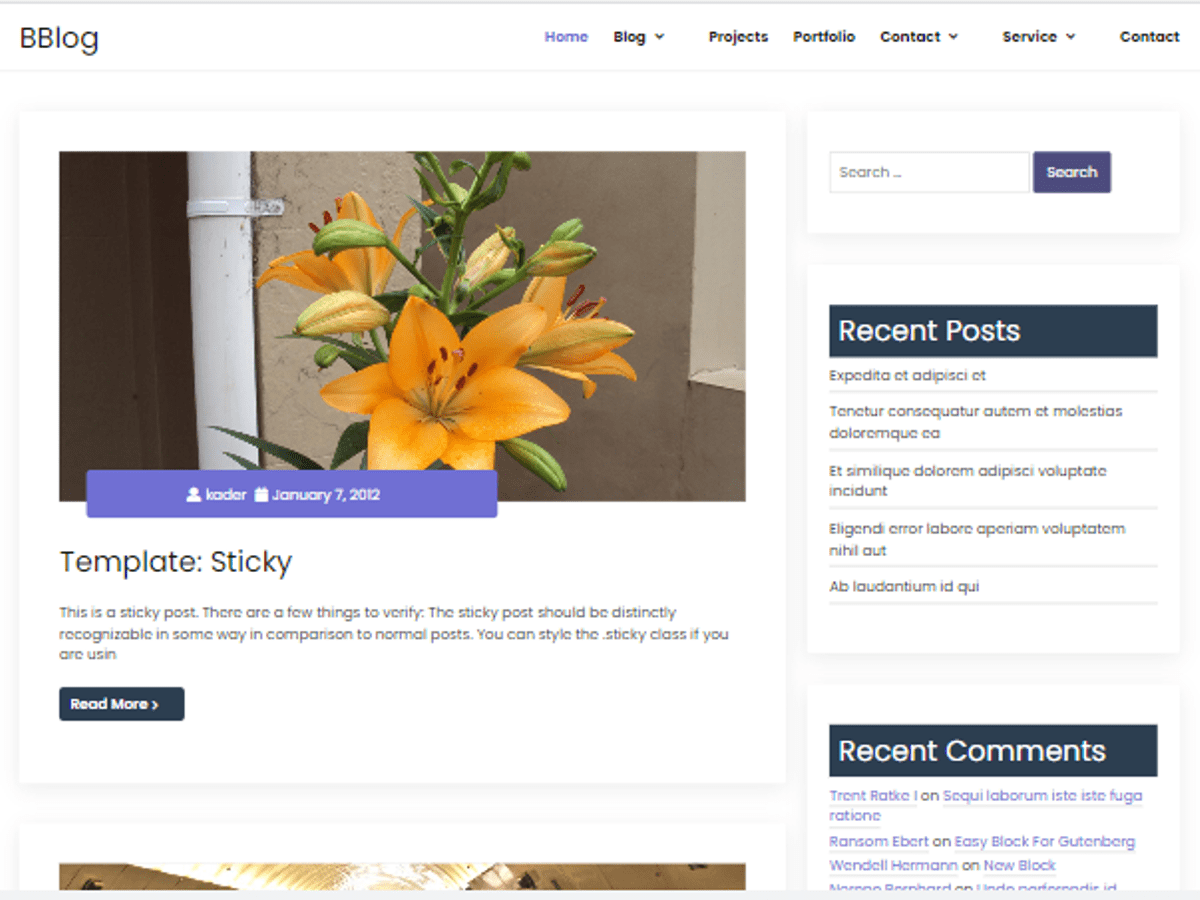Click the Read More button under the sticky post
Image resolution: width=1200 pixels, height=900 pixels.
[121, 704]
